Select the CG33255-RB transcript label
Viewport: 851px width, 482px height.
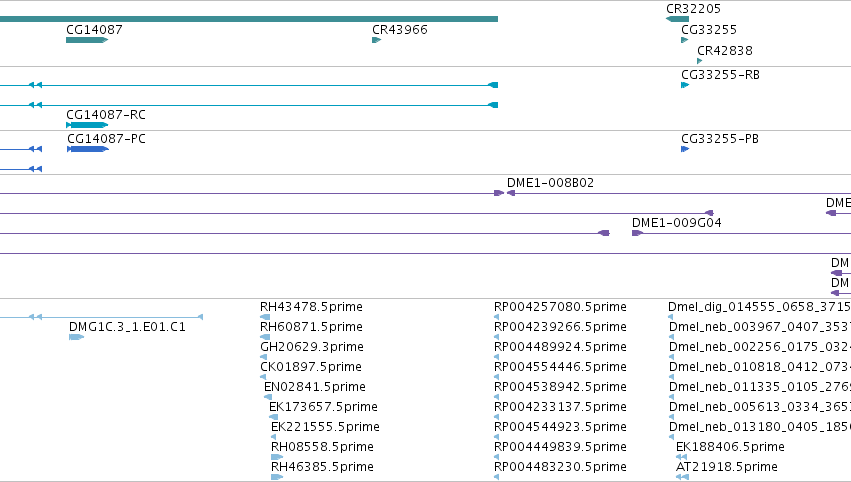(720, 74)
